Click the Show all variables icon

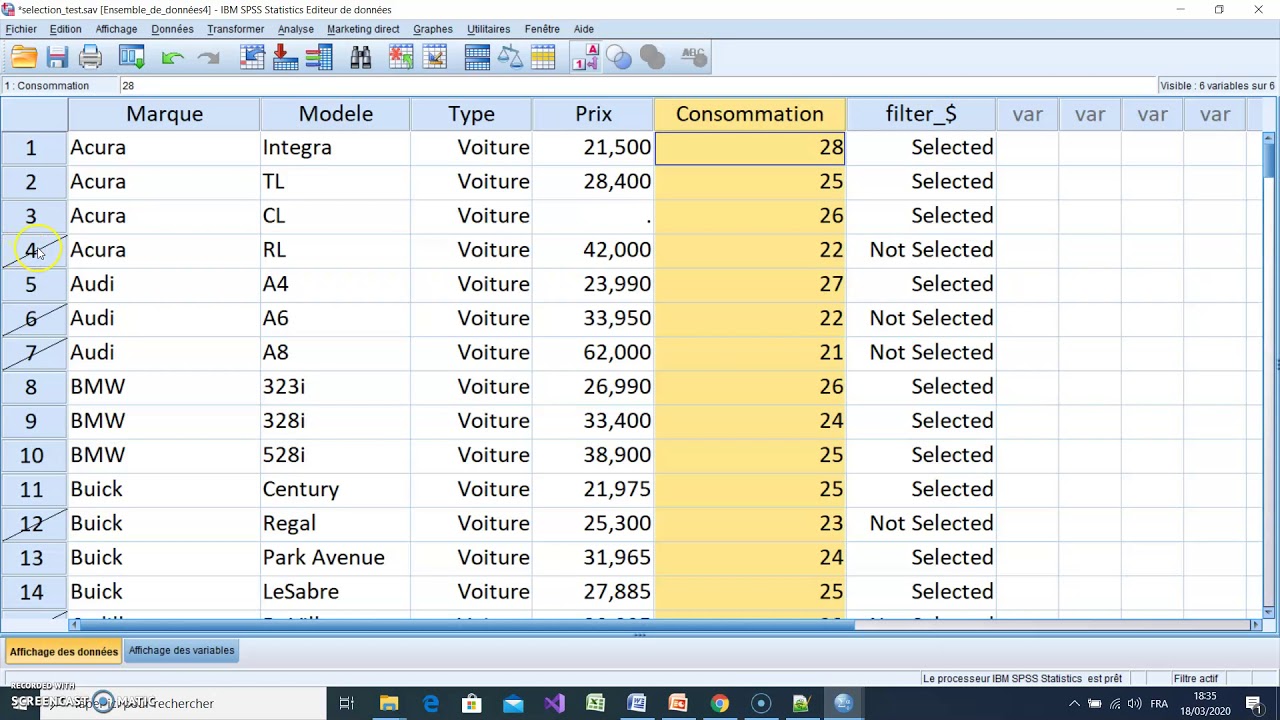click(x=652, y=58)
